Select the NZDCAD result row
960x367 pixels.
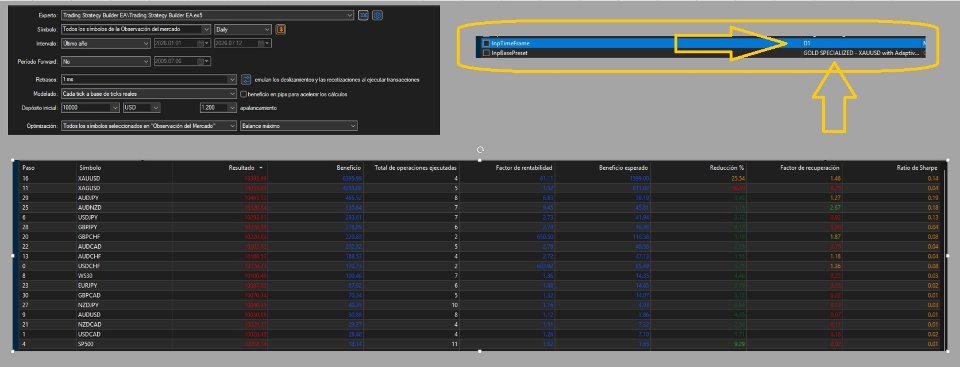480,324
